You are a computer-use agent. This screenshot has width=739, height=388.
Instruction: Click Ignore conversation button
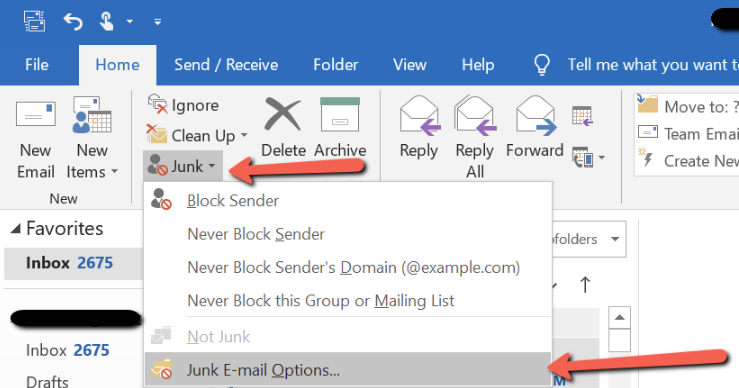(183, 105)
